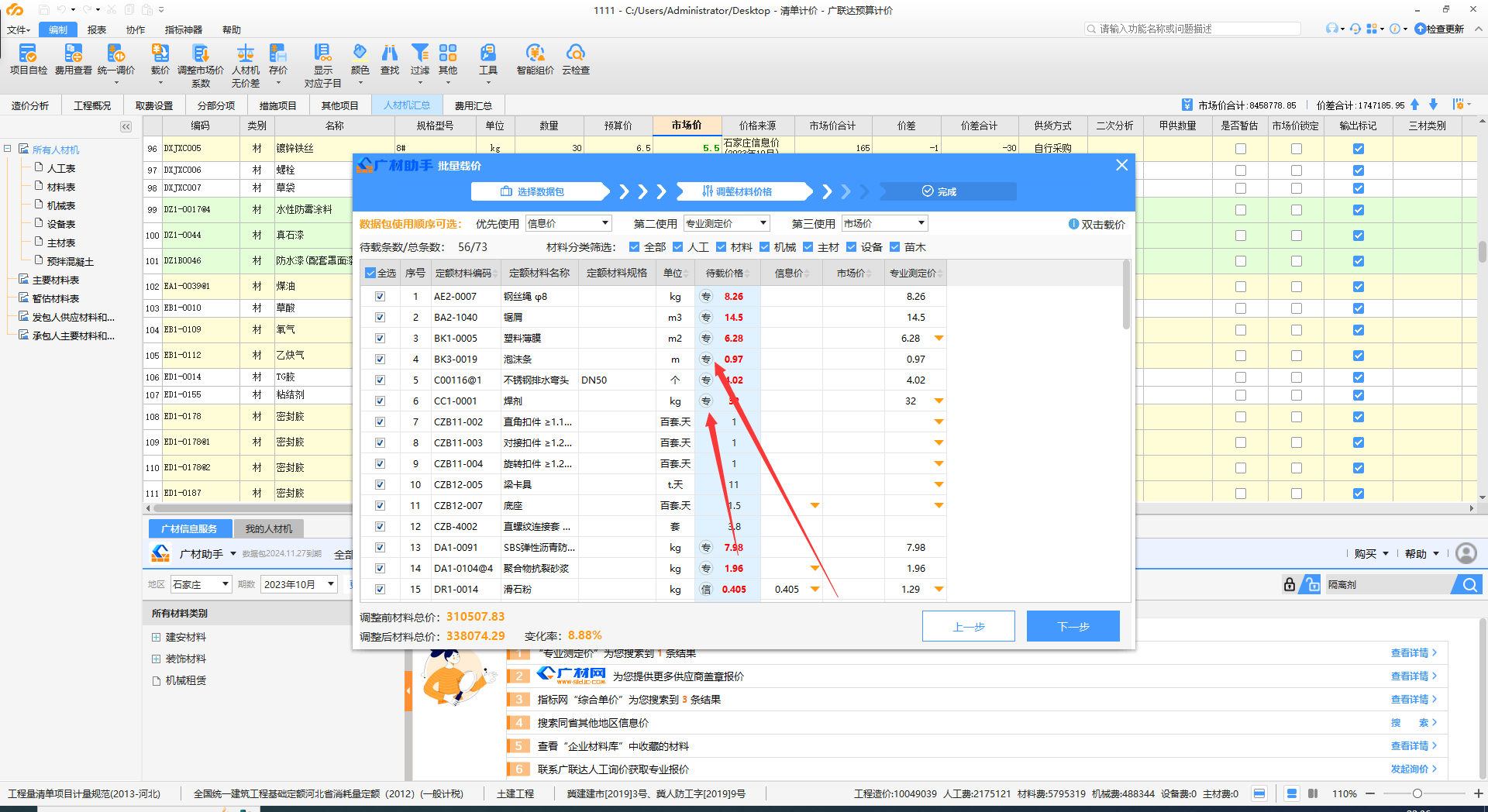Uncheck row 1 AE2-0007 checkbox
1488x812 pixels.
380,296
